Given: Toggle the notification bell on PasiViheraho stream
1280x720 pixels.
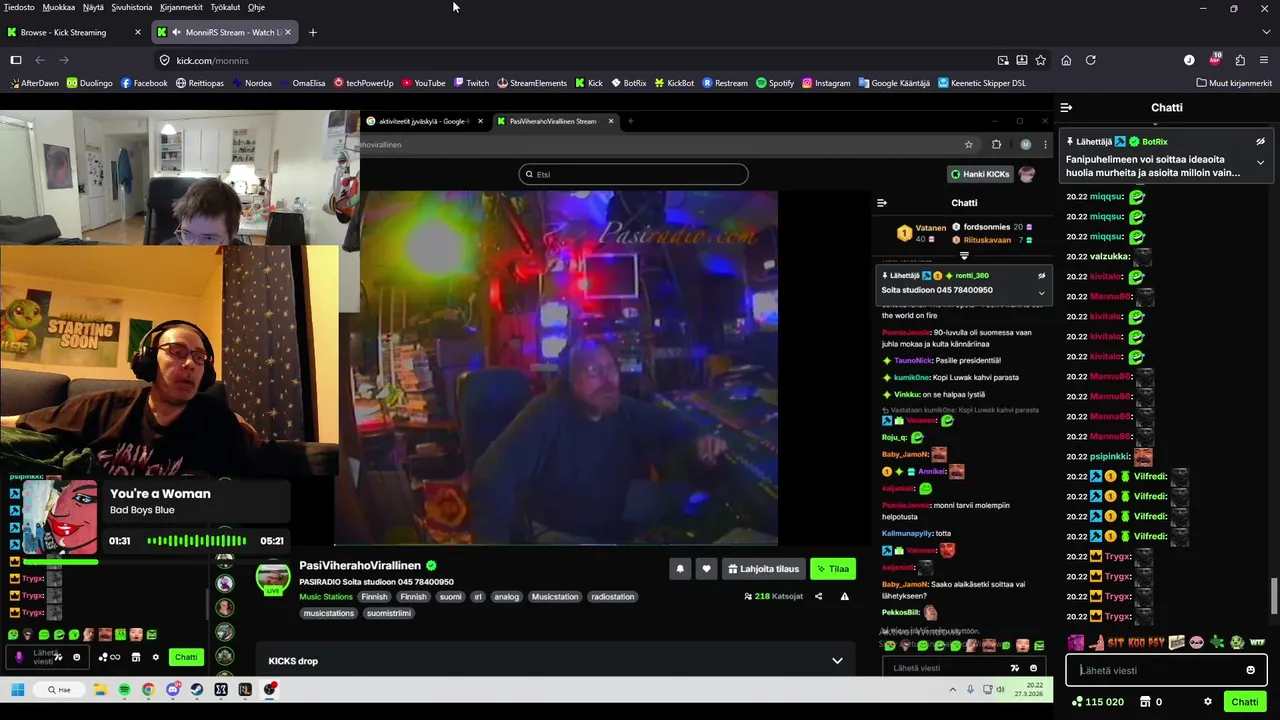Looking at the screenshot, I should click(x=680, y=569).
